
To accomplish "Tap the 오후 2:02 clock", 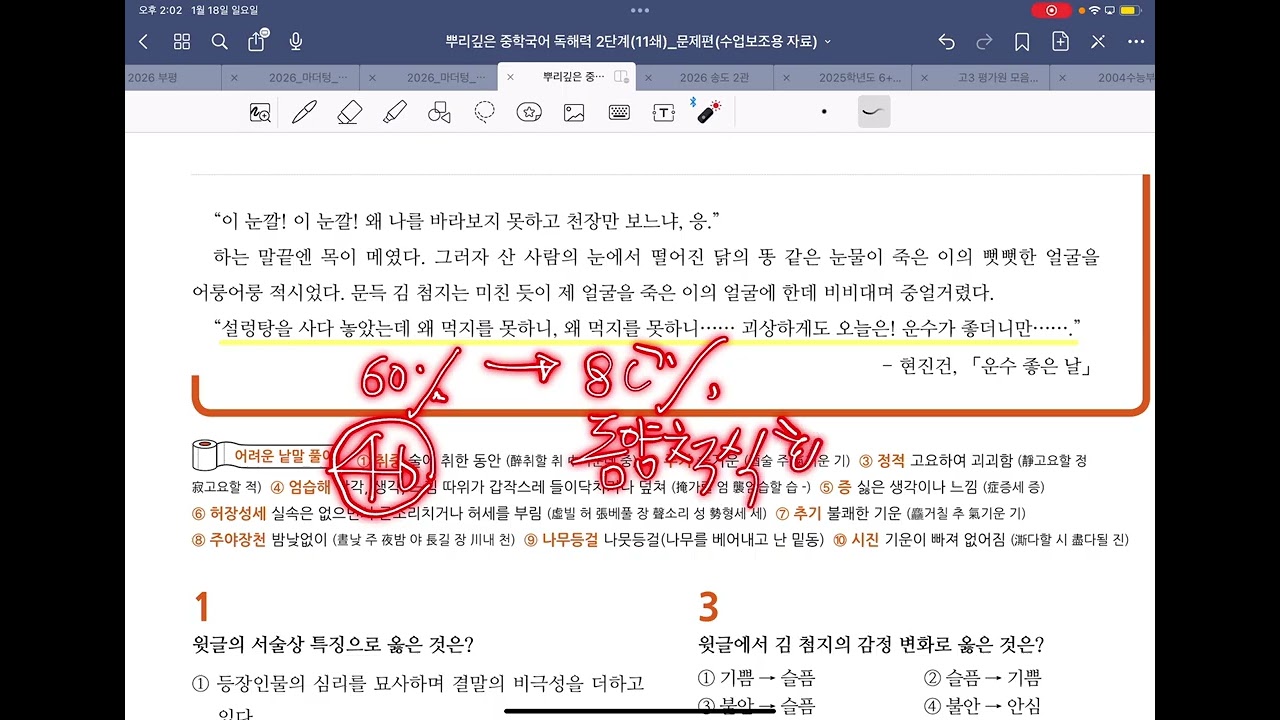I will click(x=161, y=10).
